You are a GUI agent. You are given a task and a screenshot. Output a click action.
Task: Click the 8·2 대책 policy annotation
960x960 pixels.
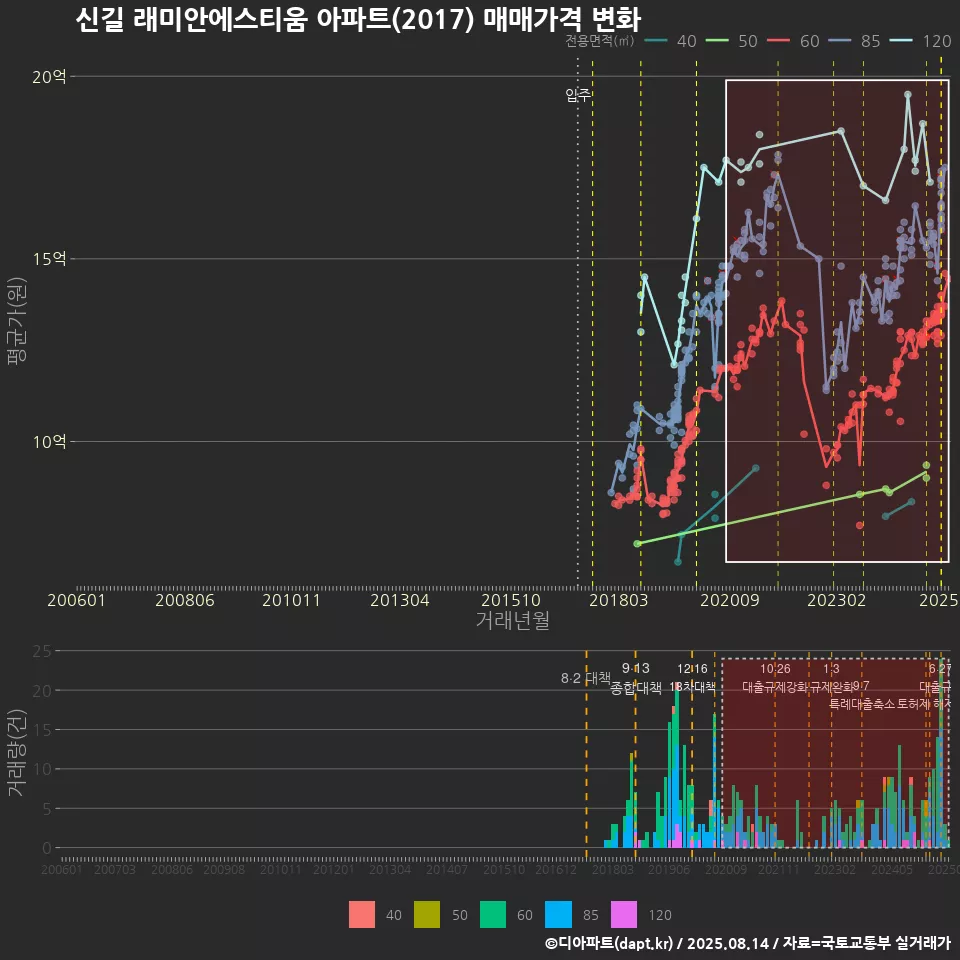(x=586, y=678)
